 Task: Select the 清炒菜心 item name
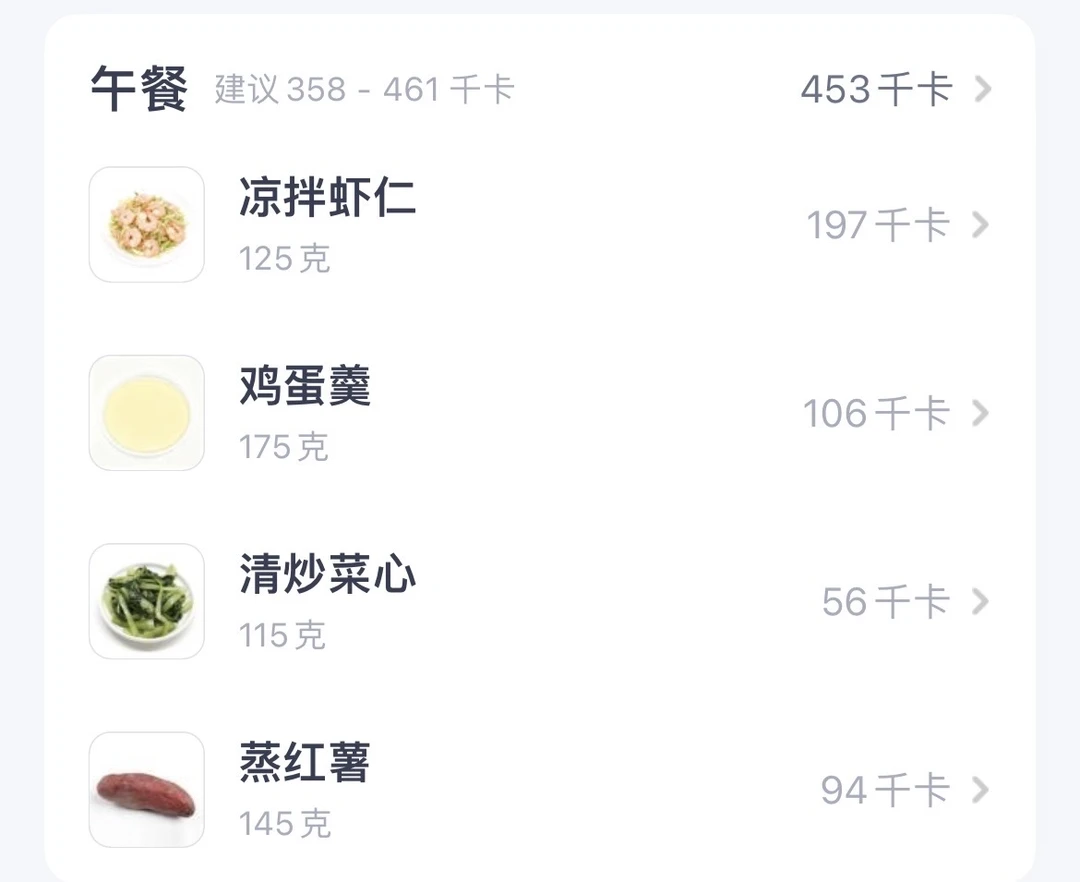327,574
